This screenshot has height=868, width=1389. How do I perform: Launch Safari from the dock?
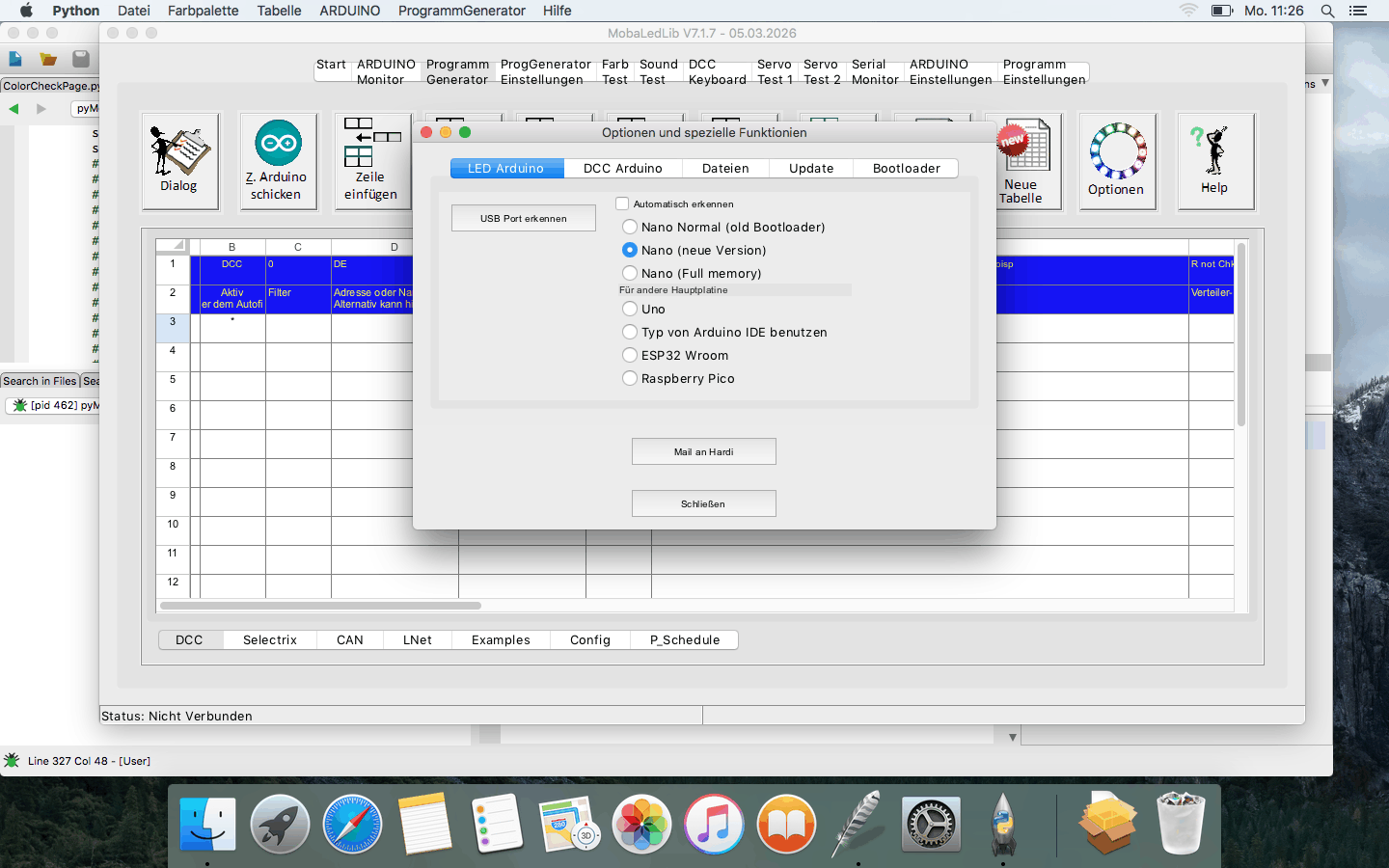(352, 825)
